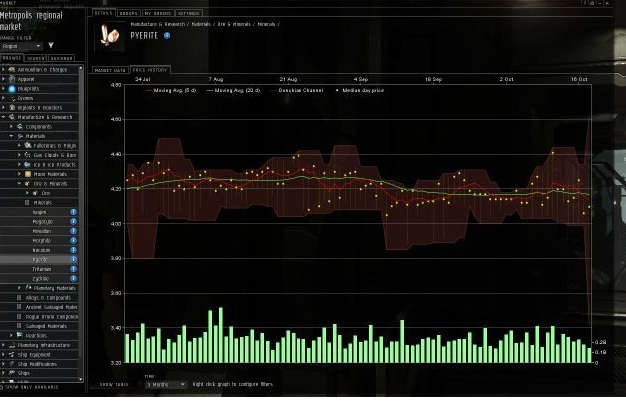The width and height of the screenshot is (626, 414).
Task: Collapse the Materials tree arrow
Action: (11, 136)
